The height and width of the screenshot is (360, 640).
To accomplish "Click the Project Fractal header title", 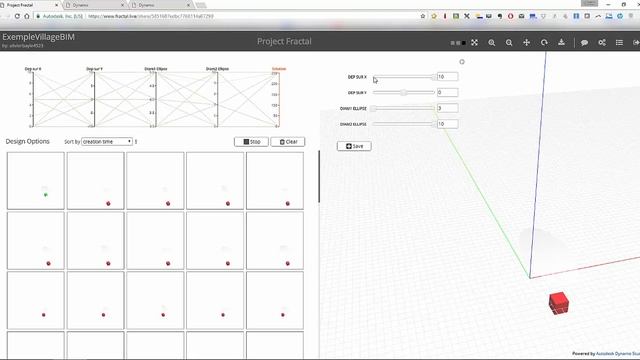I will (284, 42).
